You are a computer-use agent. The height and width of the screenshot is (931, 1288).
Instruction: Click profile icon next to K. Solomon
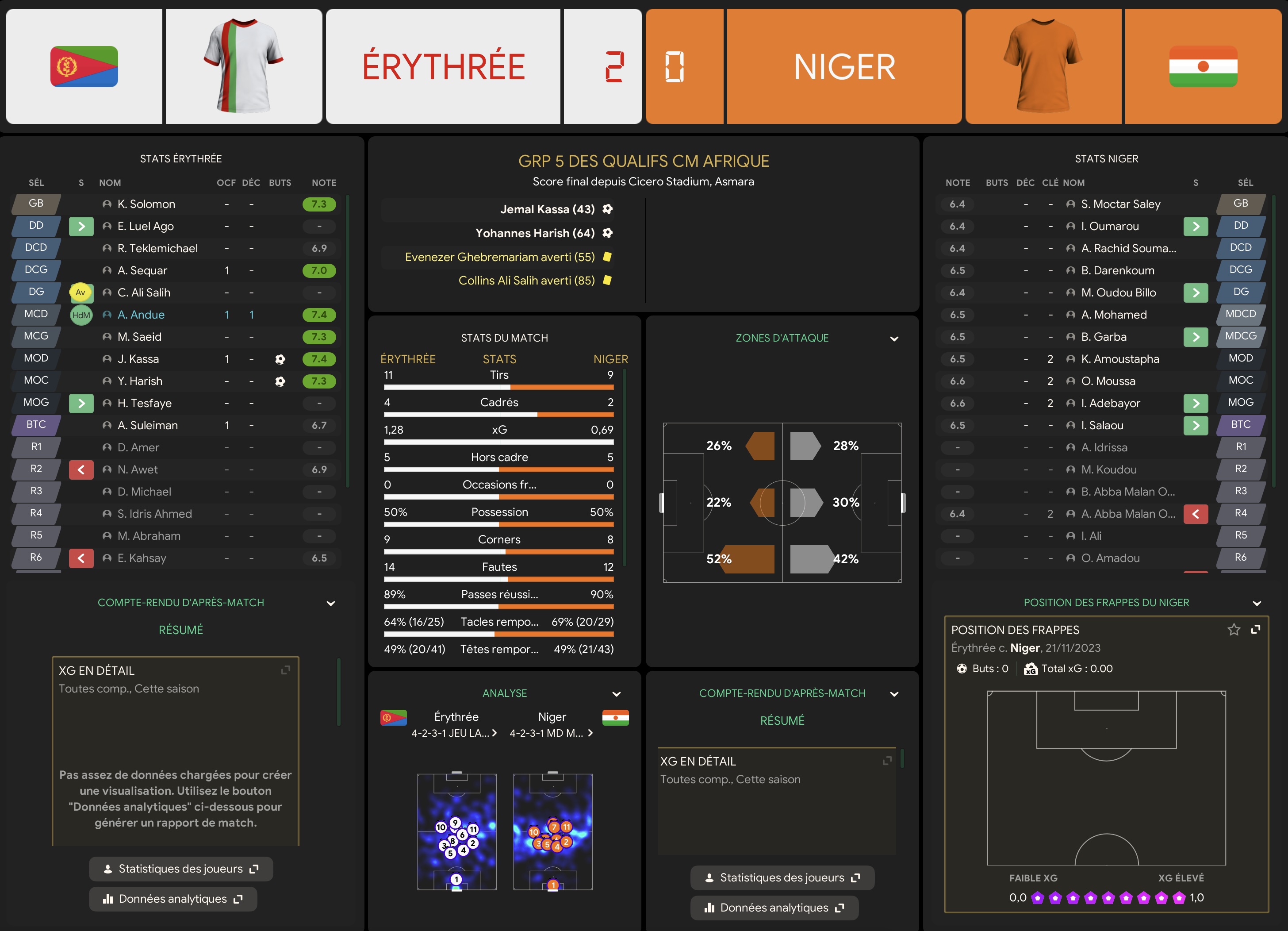107,204
